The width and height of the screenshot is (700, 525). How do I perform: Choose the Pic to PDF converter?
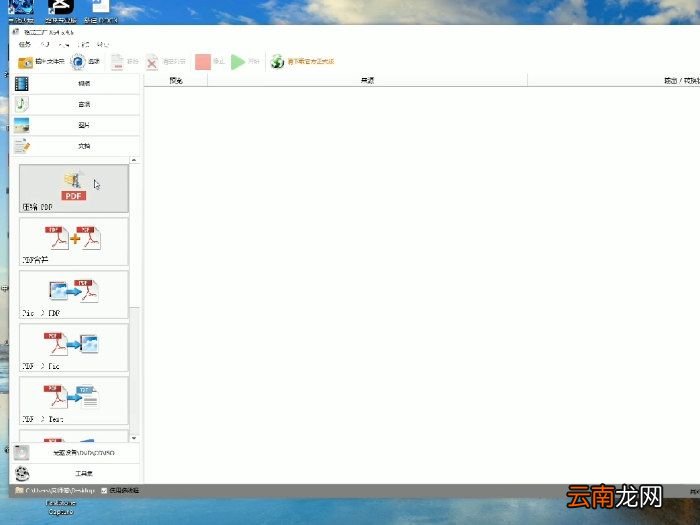(x=73, y=294)
